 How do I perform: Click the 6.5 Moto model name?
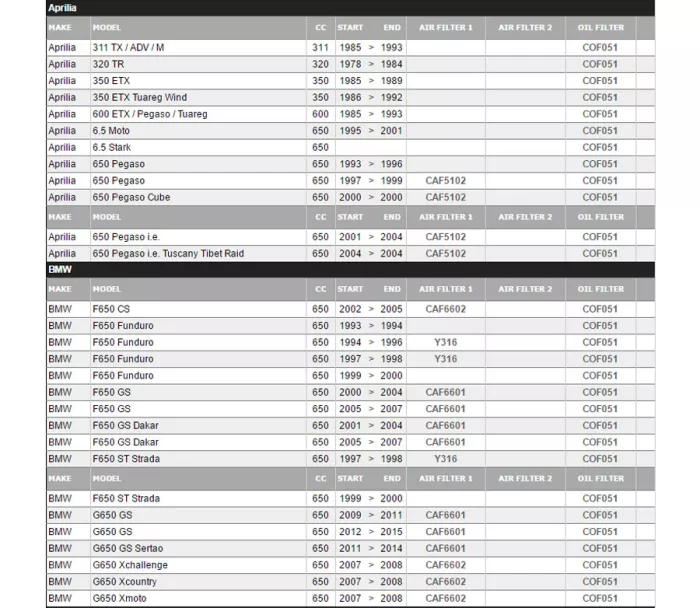(x=113, y=131)
